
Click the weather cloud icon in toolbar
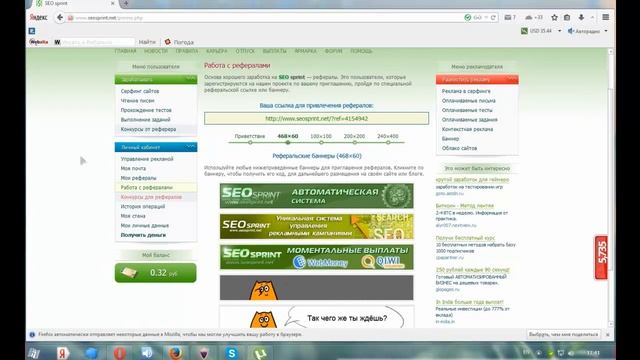click(534, 18)
